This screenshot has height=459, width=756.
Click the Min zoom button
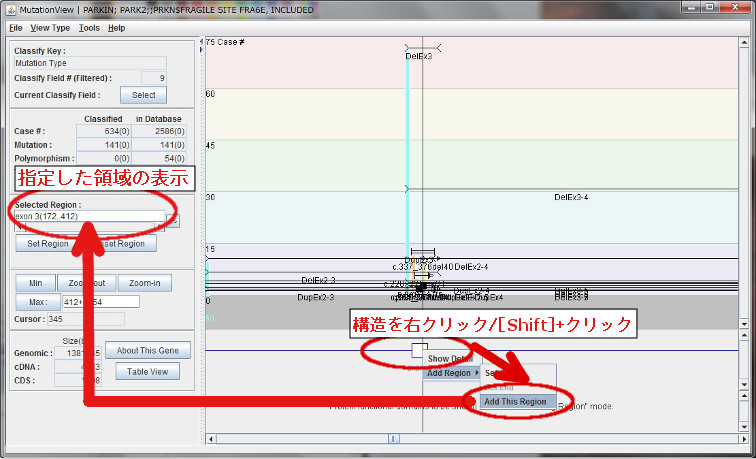[x=35, y=282]
